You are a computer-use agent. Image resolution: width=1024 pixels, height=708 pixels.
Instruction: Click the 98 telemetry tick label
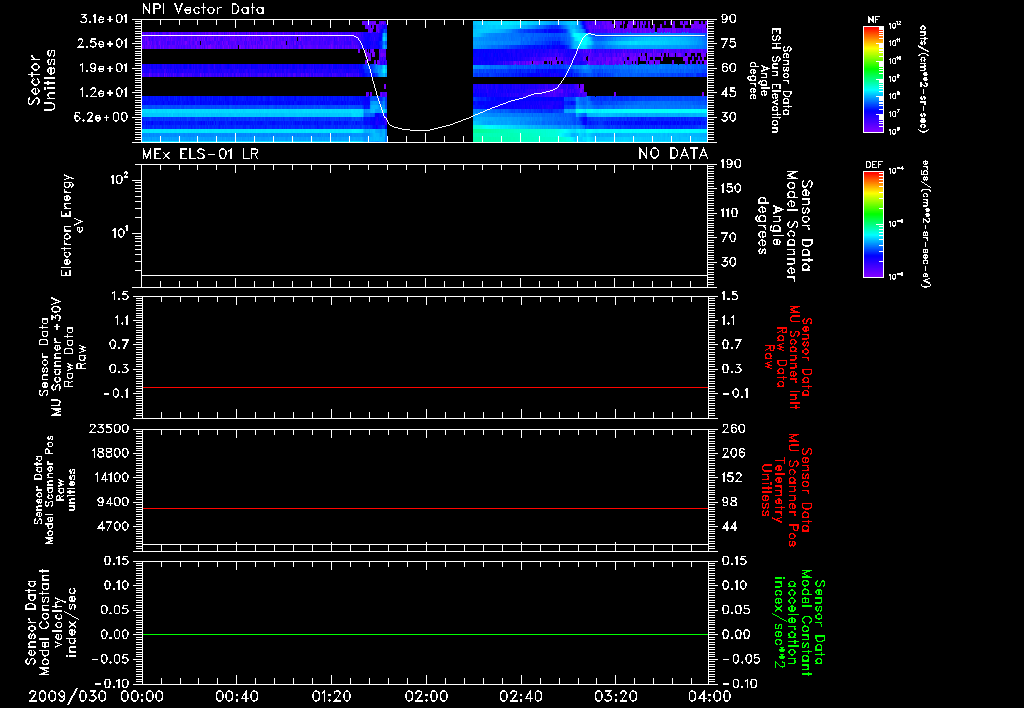pyautogui.click(x=728, y=502)
